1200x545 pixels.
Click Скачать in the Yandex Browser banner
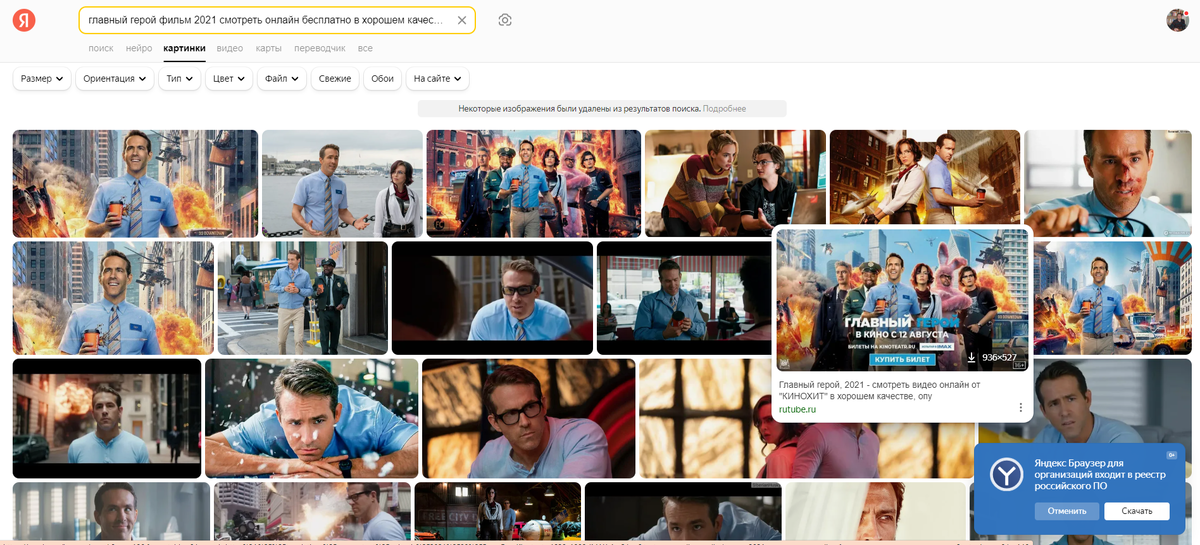1137,511
